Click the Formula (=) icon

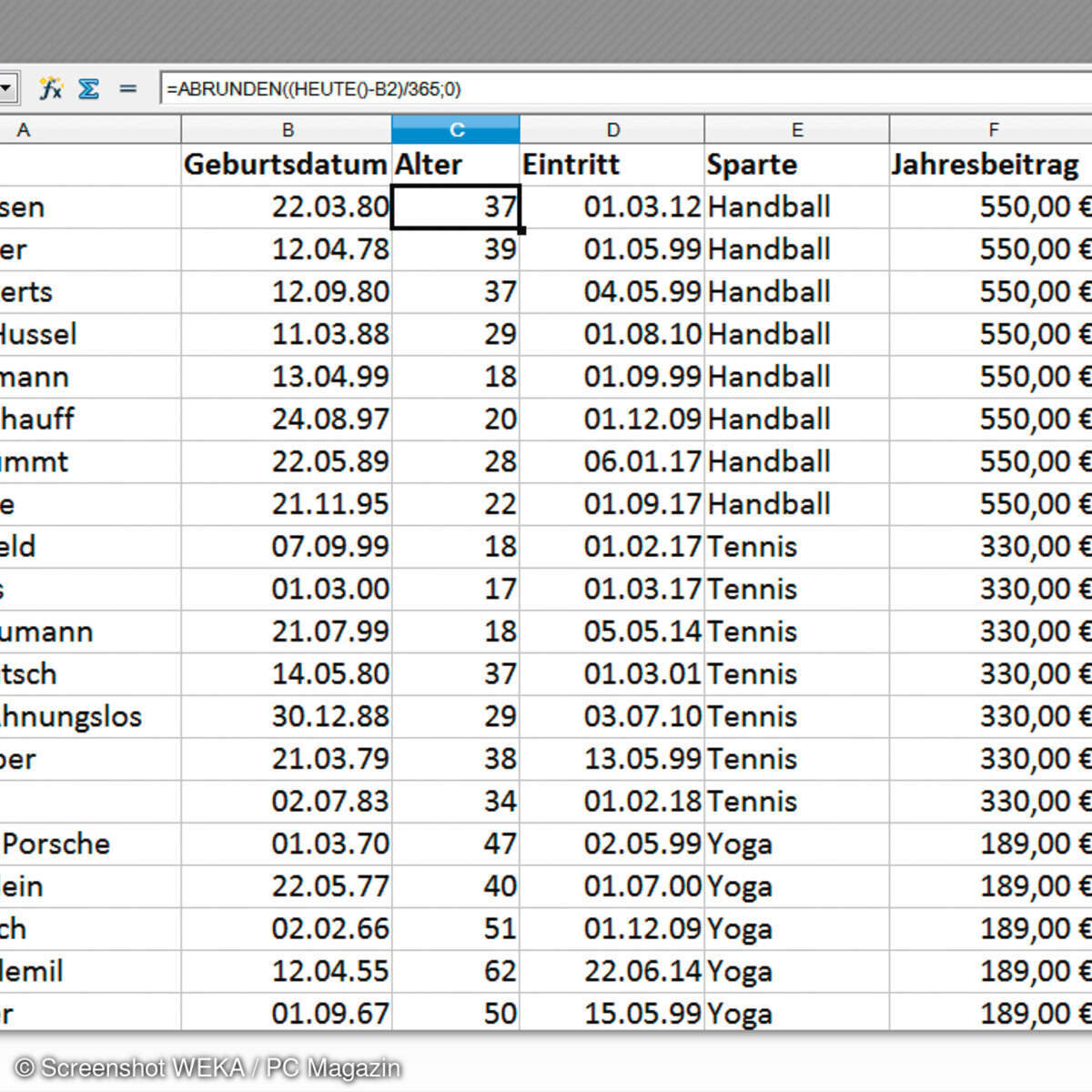tap(127, 88)
